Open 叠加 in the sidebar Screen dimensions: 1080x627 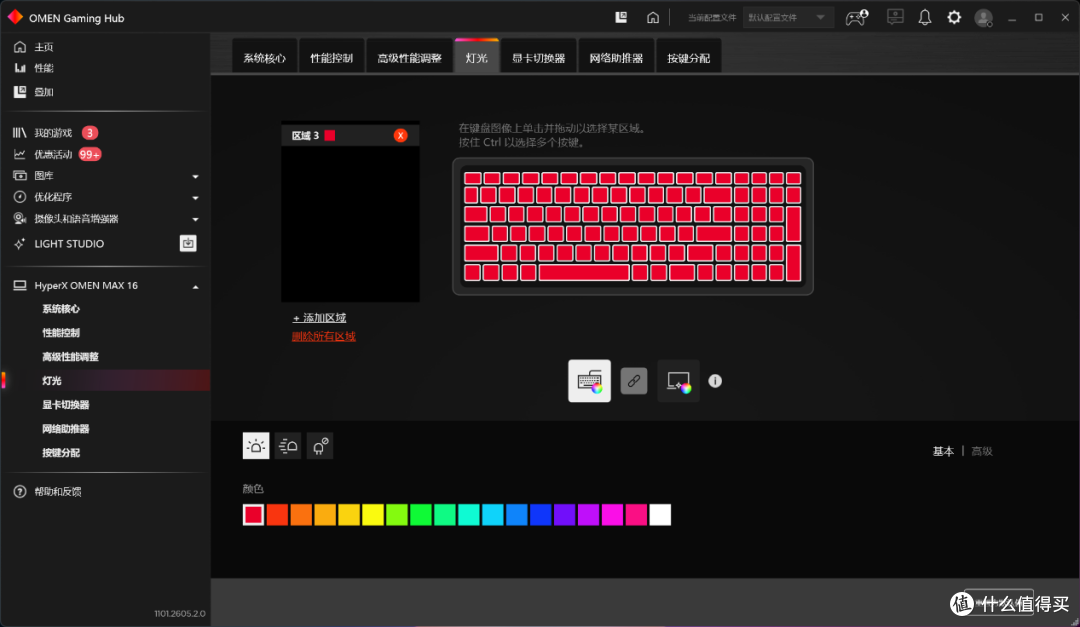tap(44, 92)
